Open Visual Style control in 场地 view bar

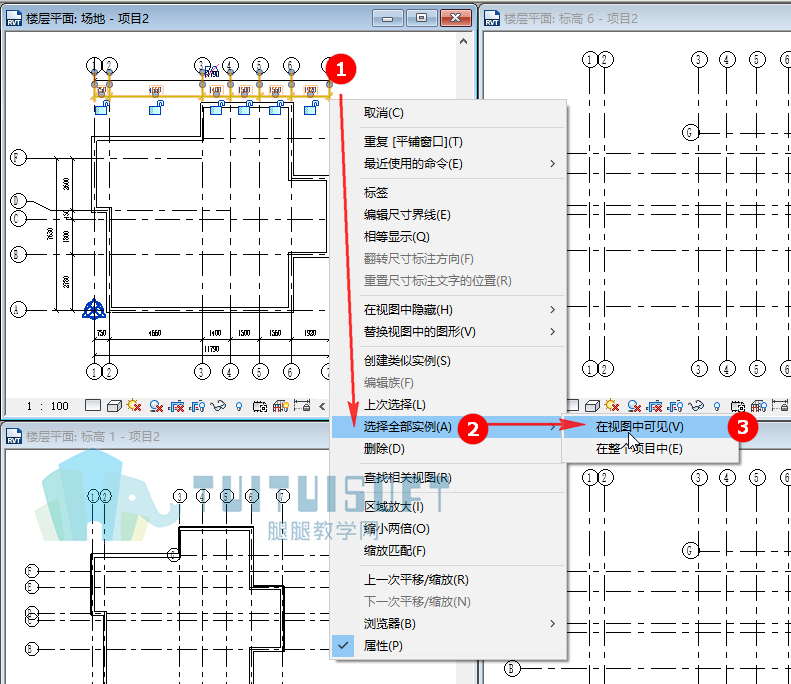point(115,406)
